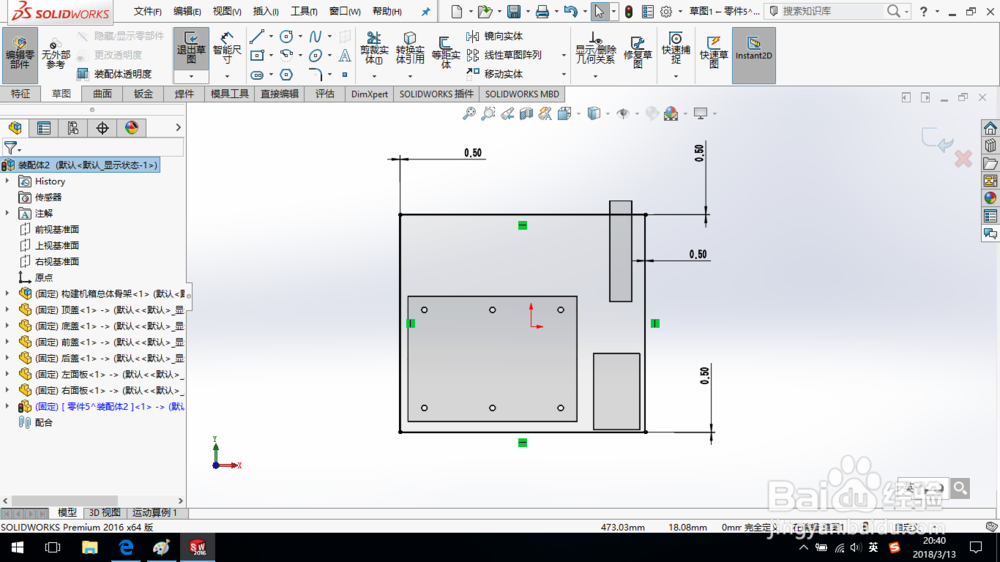Toggle Instant2D mode
Viewport: 1000px width, 562px height.
(753, 55)
